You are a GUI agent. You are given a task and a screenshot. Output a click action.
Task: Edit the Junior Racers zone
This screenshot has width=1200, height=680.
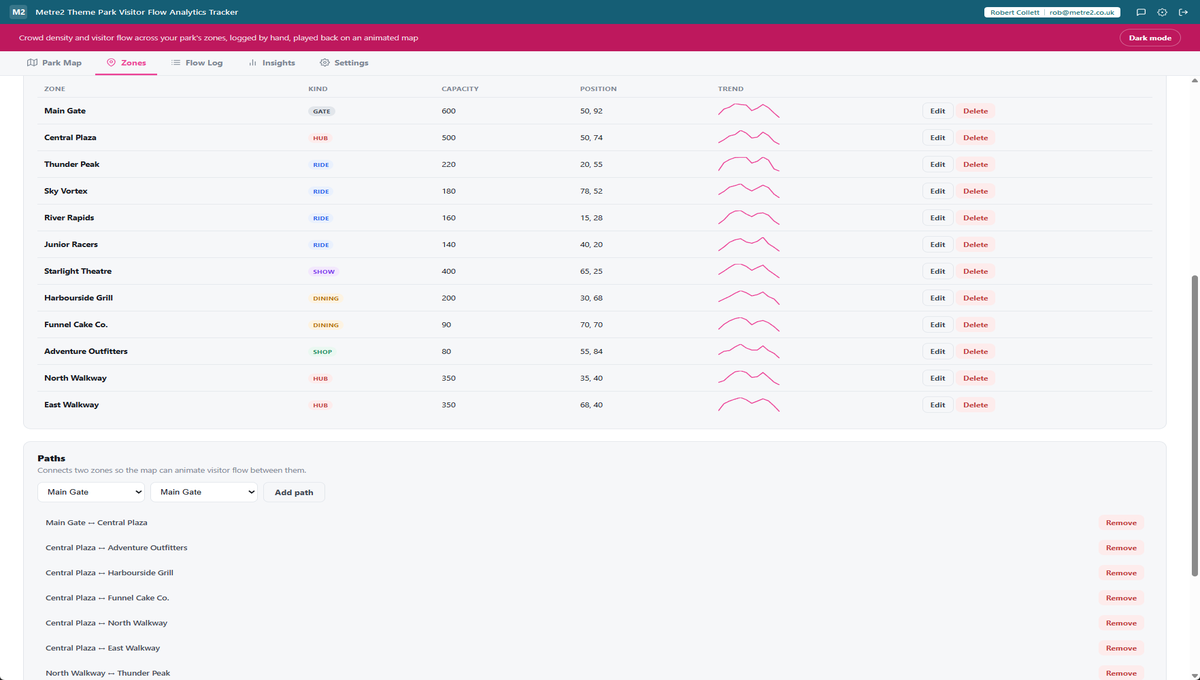[937, 245]
